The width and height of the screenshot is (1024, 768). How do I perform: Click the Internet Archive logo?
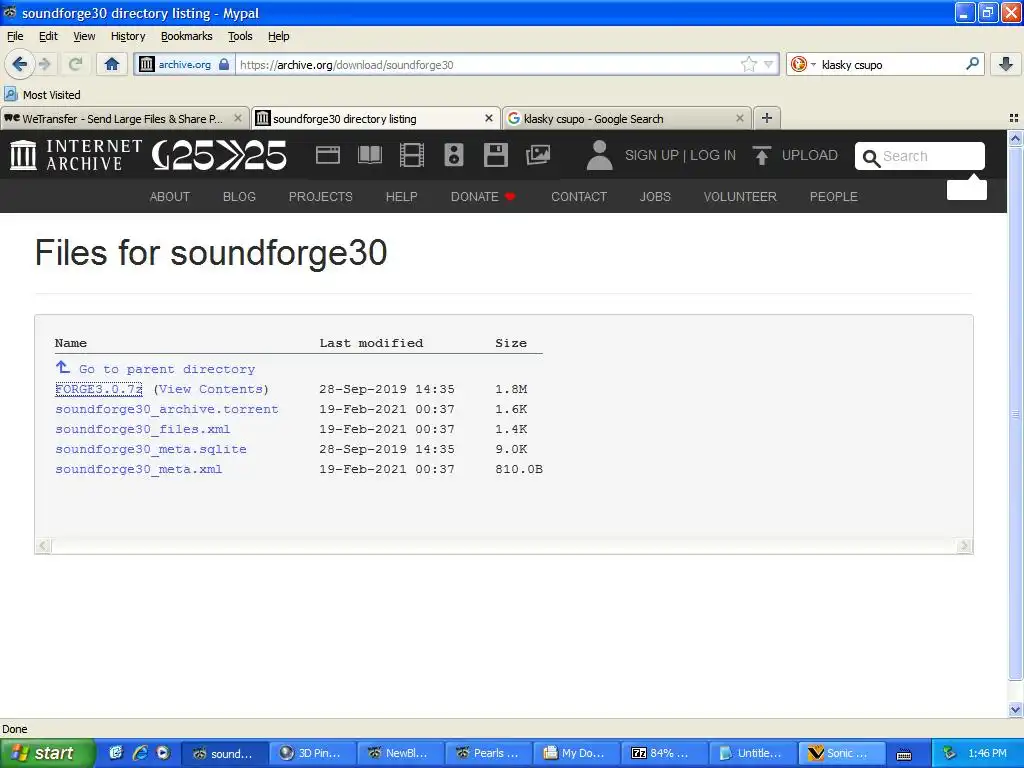pyautogui.click(x=76, y=155)
